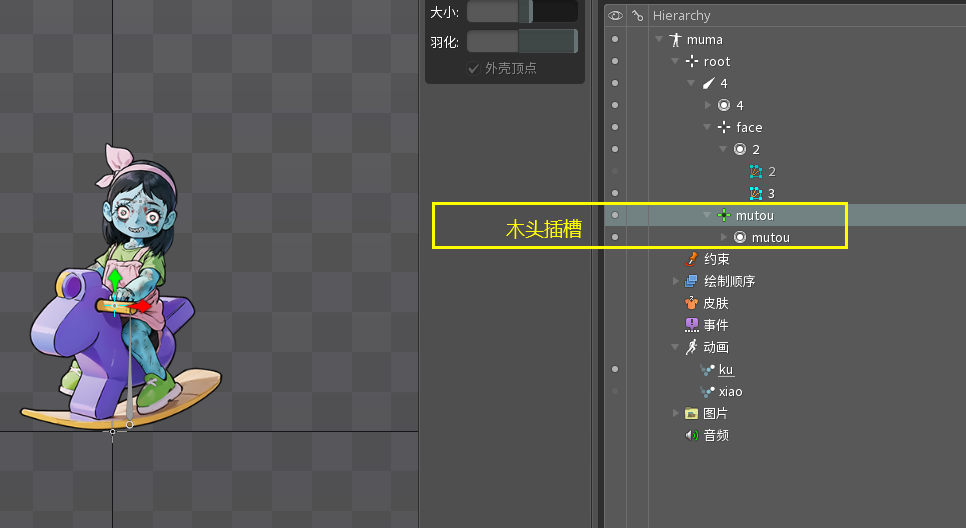This screenshot has width=966, height=528.
Task: Click the mesh attachment icon for 3
Action: (x=756, y=193)
